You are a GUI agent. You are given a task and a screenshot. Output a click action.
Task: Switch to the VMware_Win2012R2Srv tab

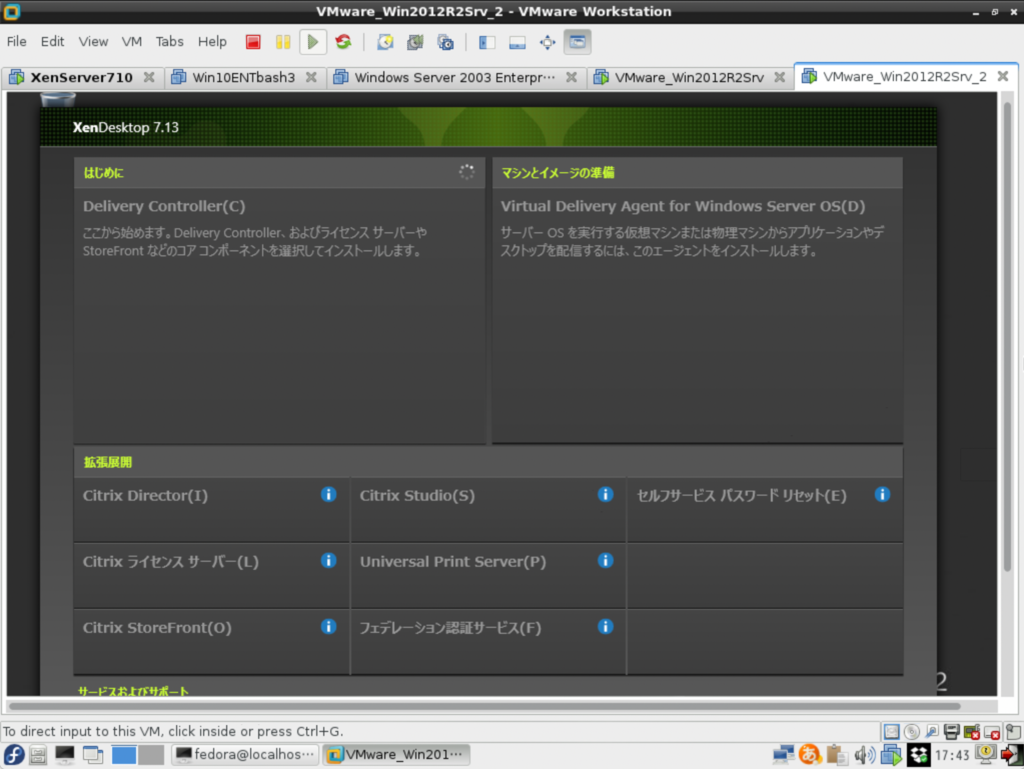pyautogui.click(x=689, y=78)
